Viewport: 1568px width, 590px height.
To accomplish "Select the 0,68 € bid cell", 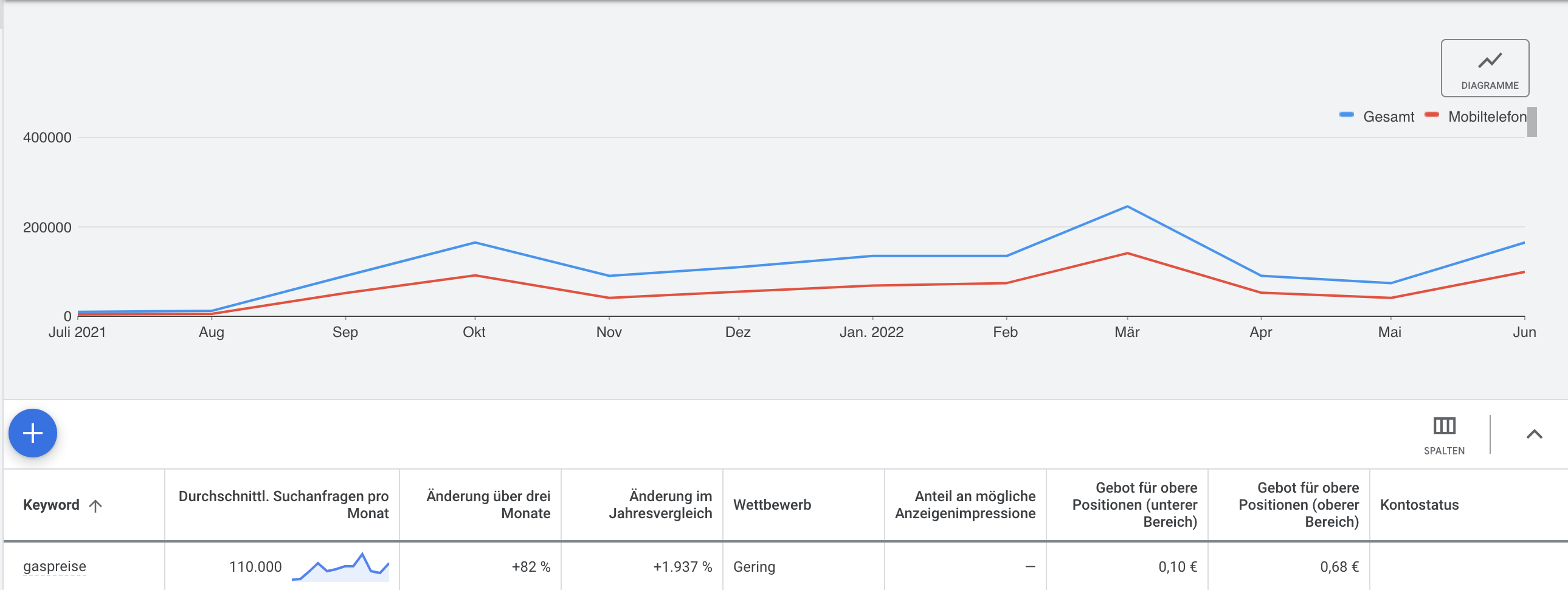I will pyautogui.click(x=1339, y=567).
